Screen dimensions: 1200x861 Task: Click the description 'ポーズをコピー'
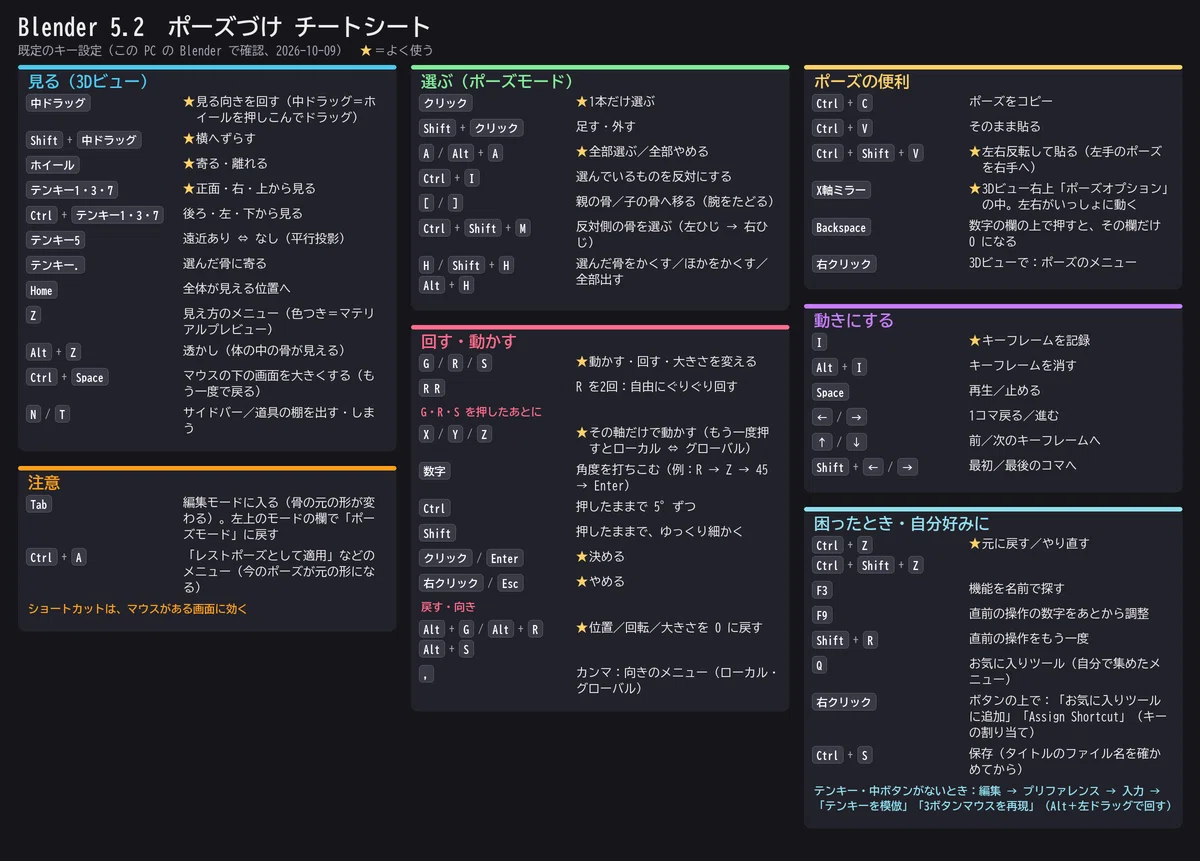click(1011, 102)
